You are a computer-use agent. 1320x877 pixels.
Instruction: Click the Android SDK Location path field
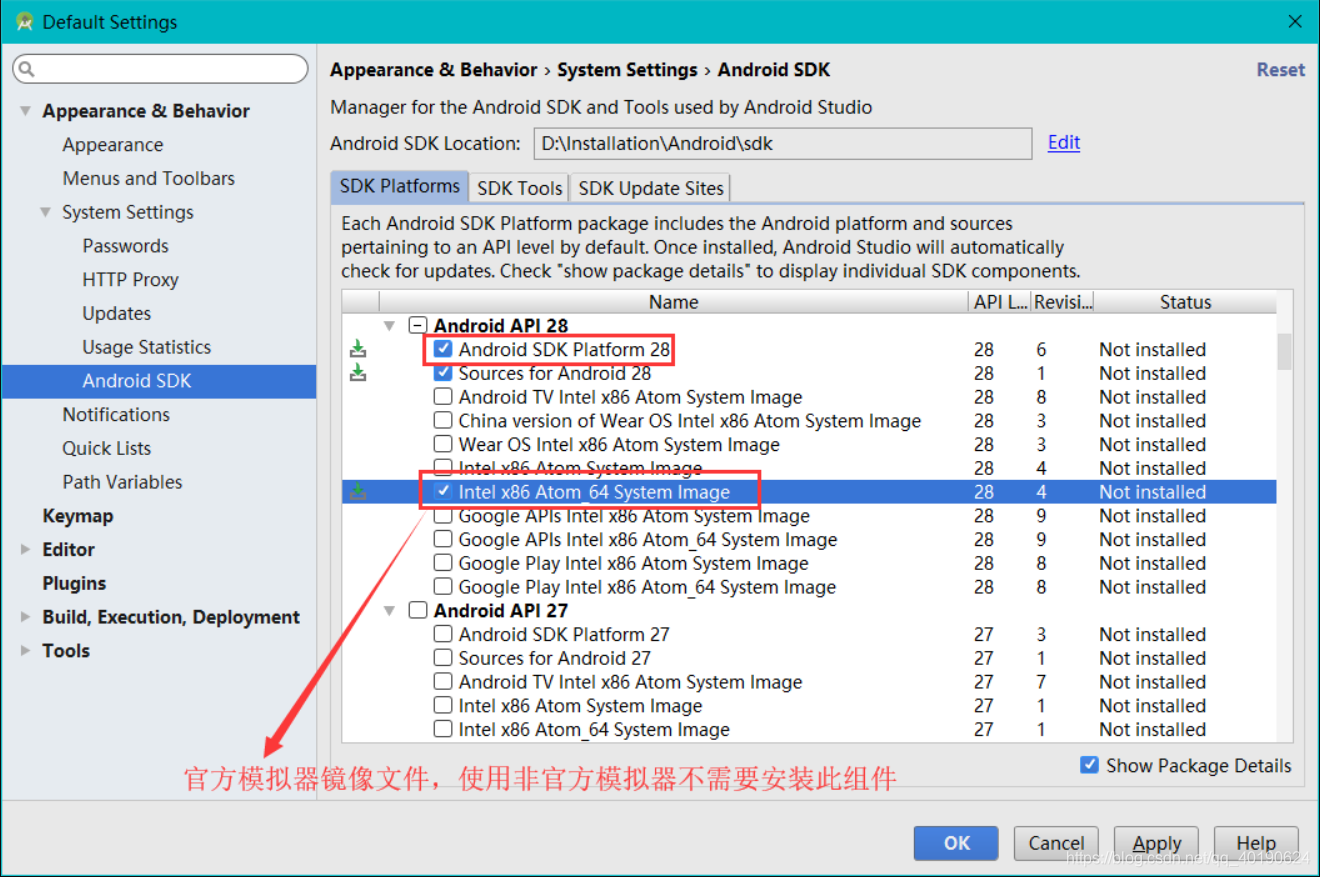782,143
